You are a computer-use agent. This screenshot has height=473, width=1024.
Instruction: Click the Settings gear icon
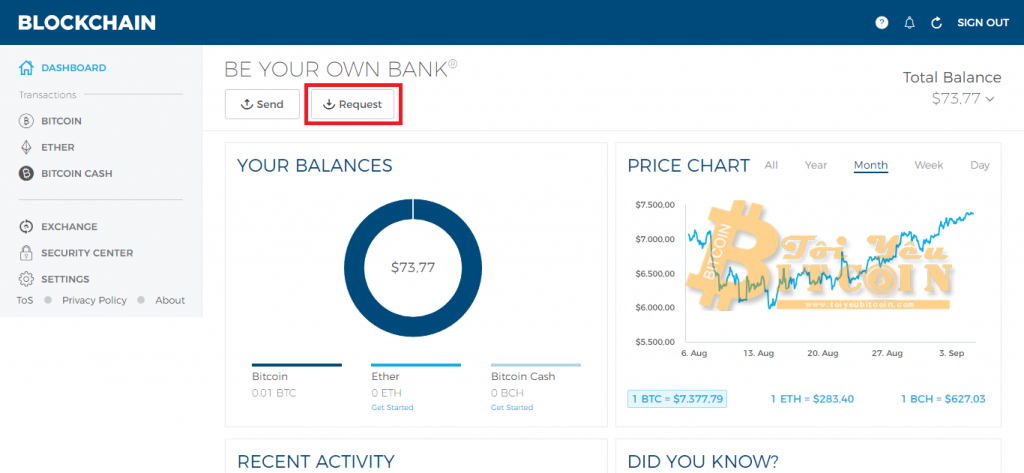click(x=26, y=279)
